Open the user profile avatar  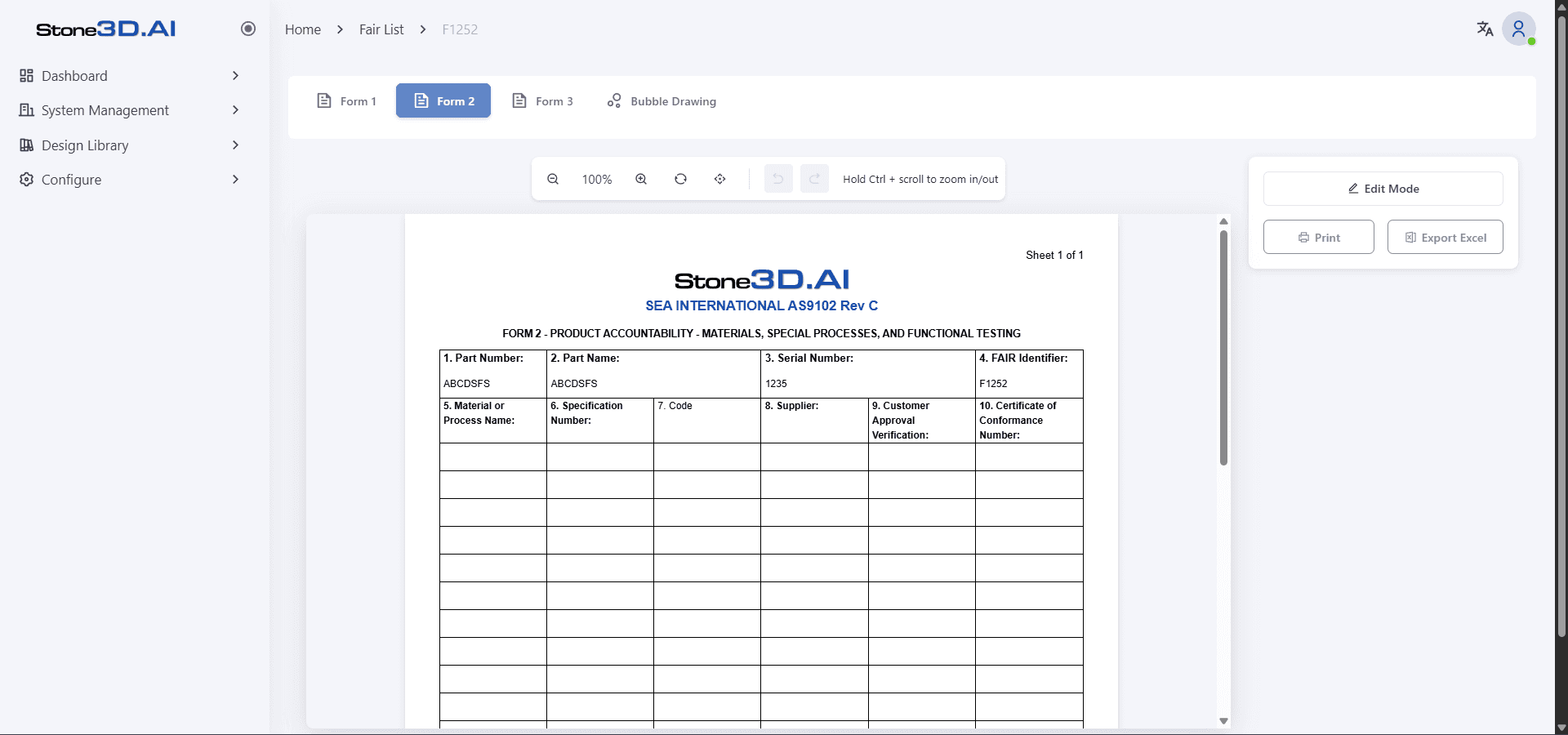tap(1519, 29)
